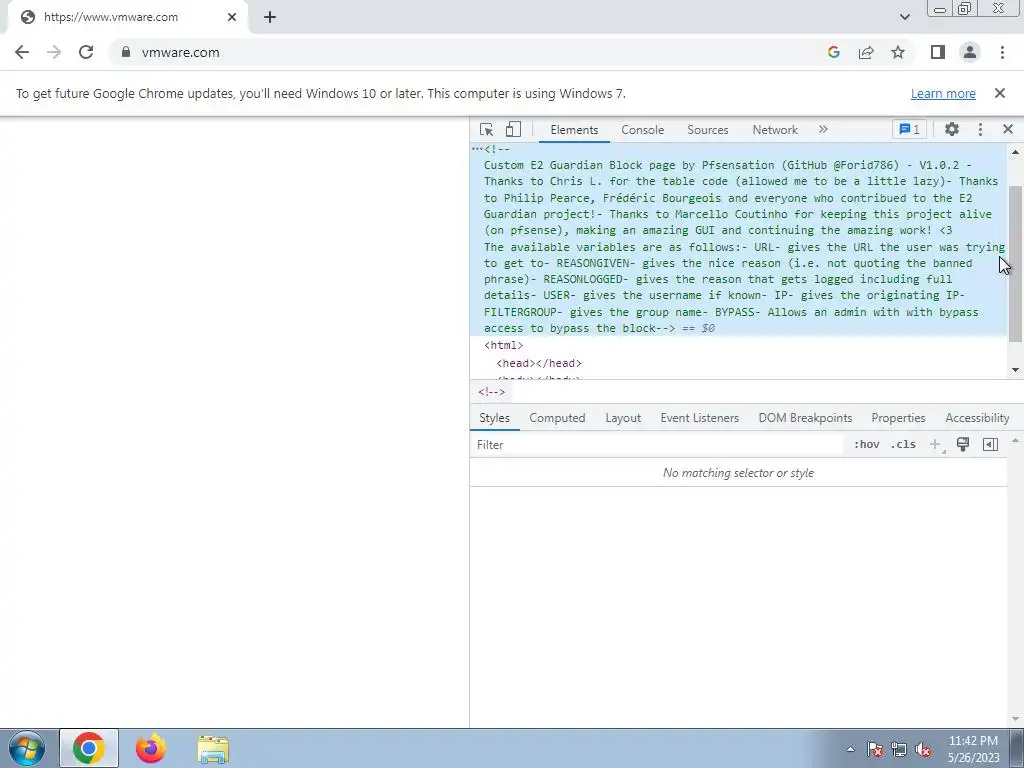Toggle .cls element classes panel

pos(903,445)
